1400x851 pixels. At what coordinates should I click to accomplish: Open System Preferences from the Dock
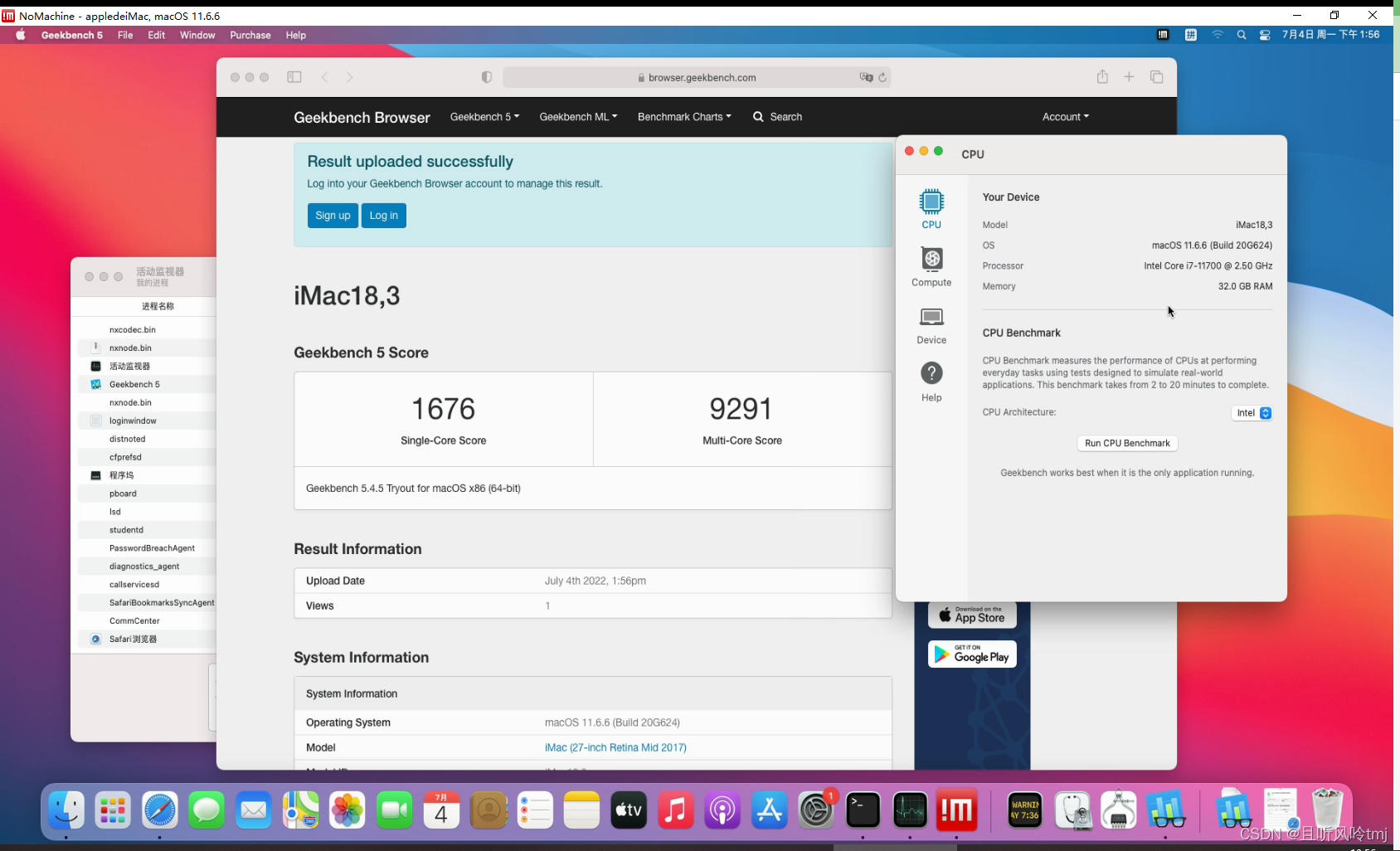[816, 810]
